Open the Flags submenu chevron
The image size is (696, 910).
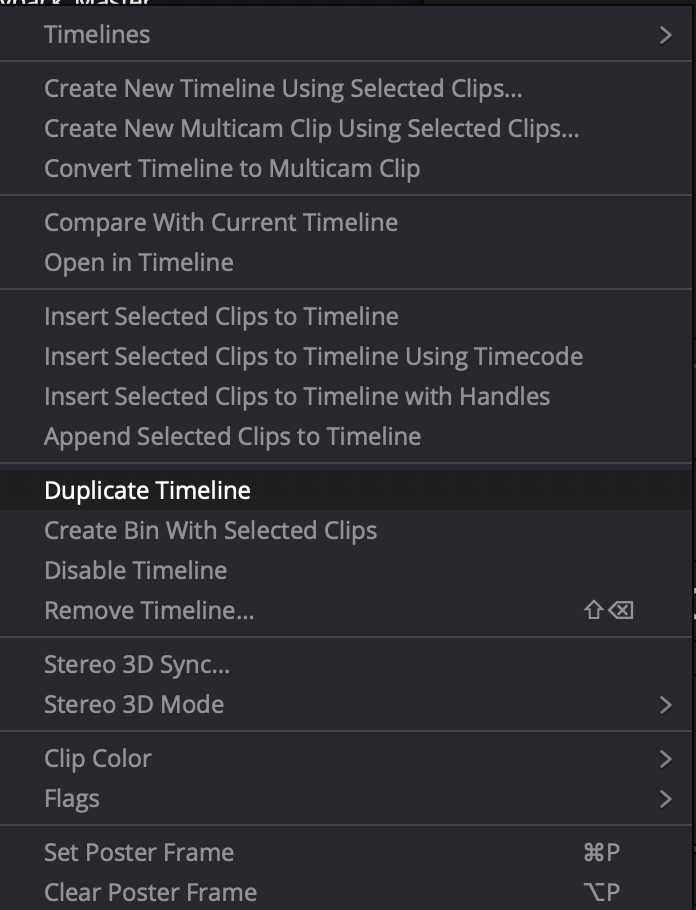pyautogui.click(x=666, y=799)
